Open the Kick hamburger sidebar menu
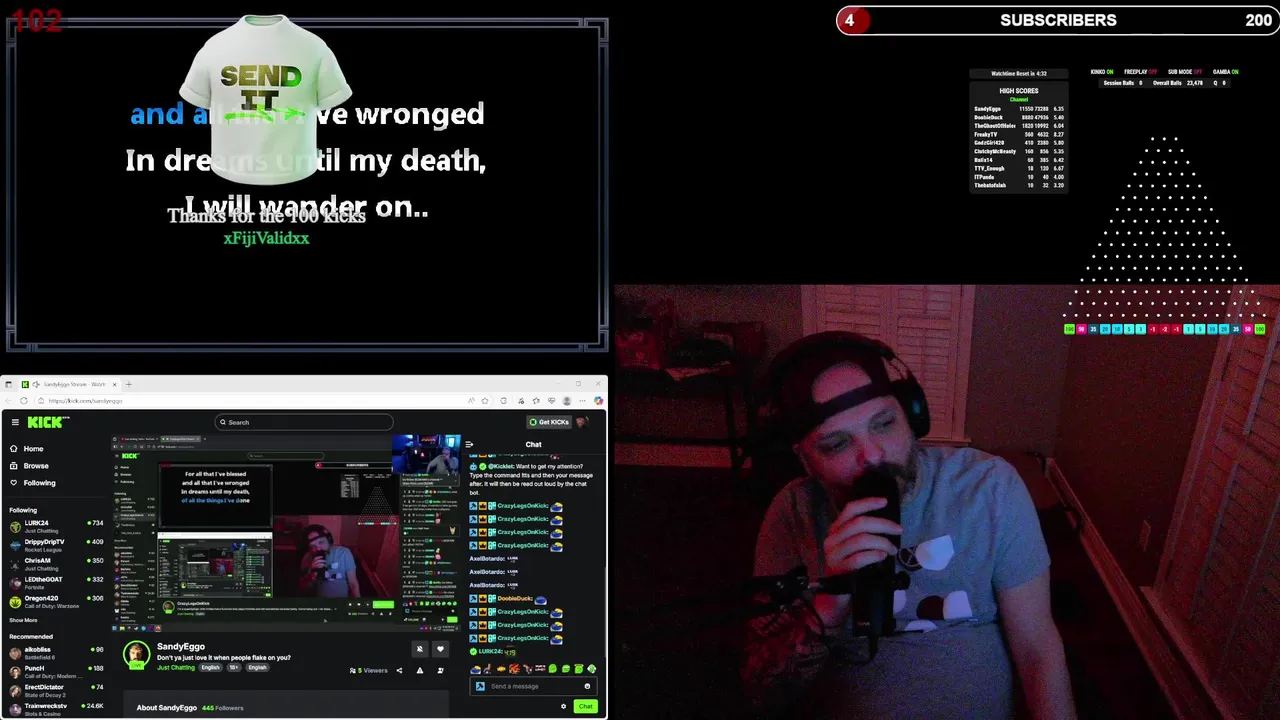The height and width of the screenshot is (720, 1280). [15, 422]
